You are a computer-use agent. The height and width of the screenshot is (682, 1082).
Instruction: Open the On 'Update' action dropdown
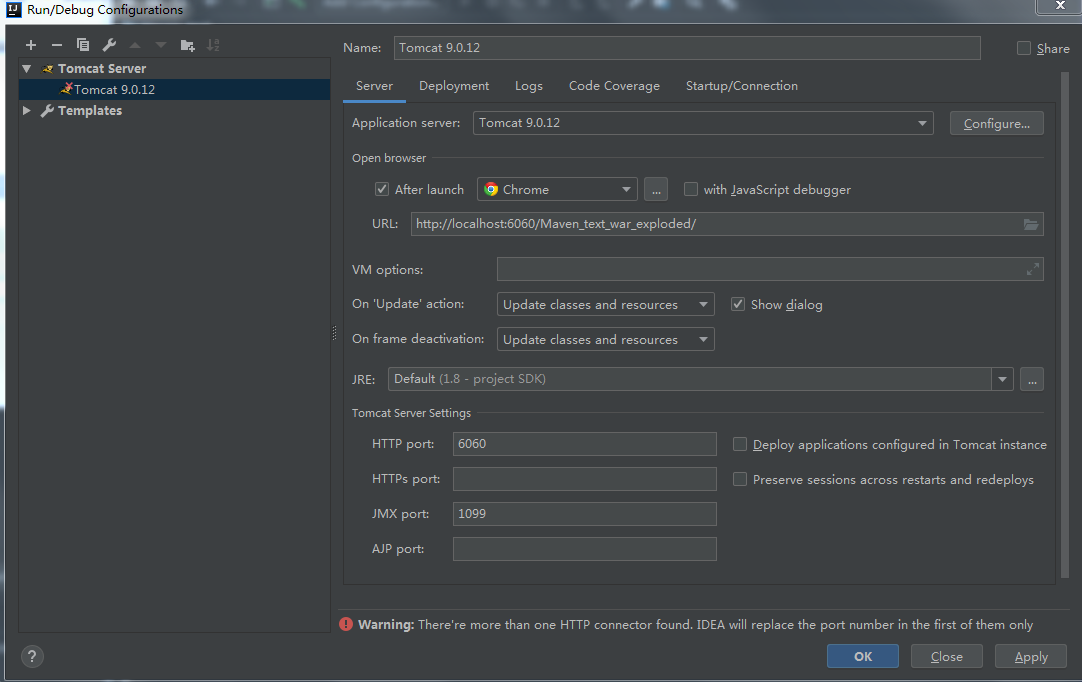click(605, 304)
